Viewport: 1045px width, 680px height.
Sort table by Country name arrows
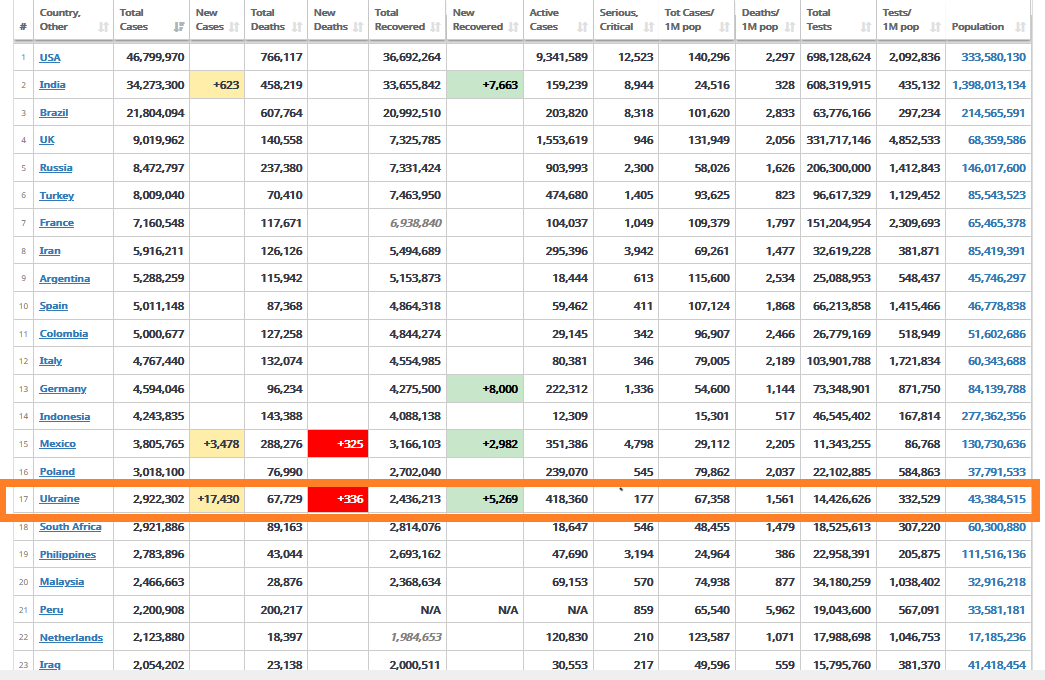coord(103,27)
